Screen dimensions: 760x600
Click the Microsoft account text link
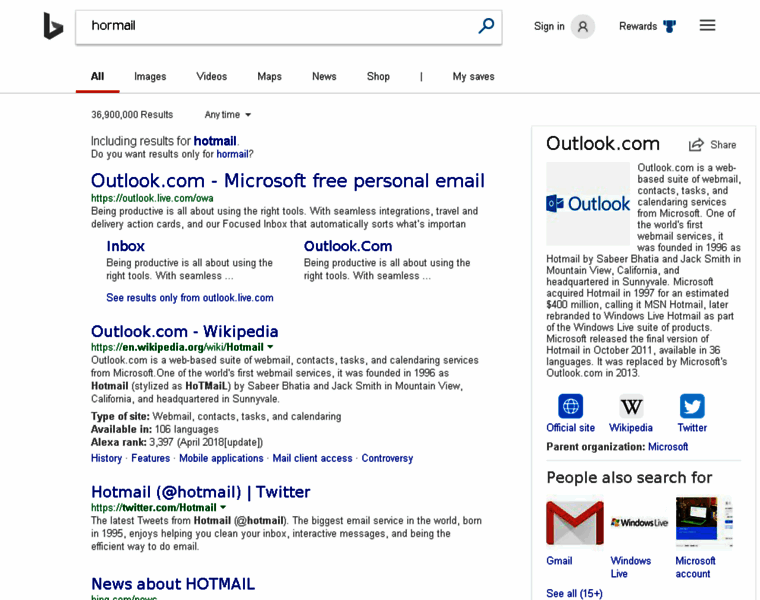[x=695, y=567]
